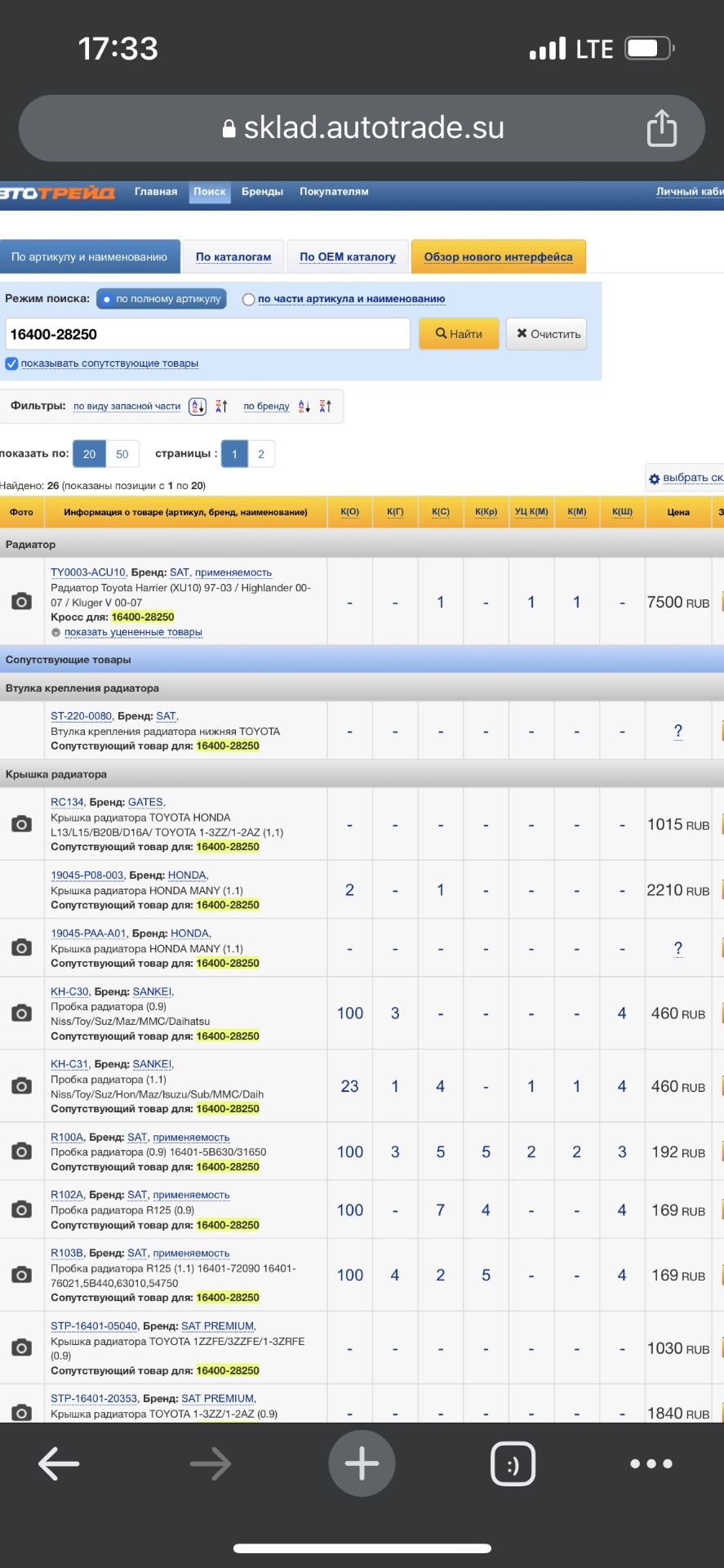Sort brand filter Z to A

point(326,407)
